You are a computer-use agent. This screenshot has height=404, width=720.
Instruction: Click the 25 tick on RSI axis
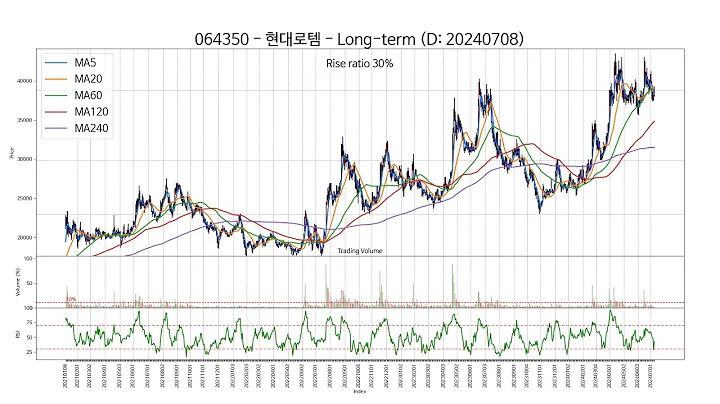[x=29, y=352]
